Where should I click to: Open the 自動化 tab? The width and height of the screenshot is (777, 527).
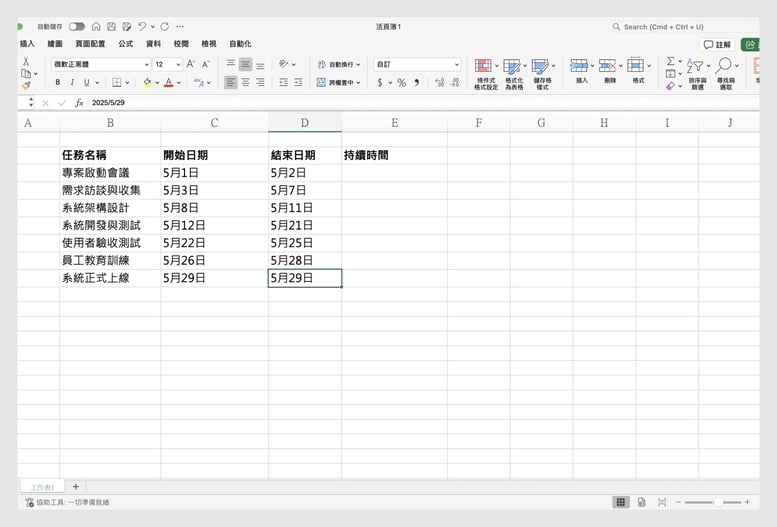pos(240,44)
